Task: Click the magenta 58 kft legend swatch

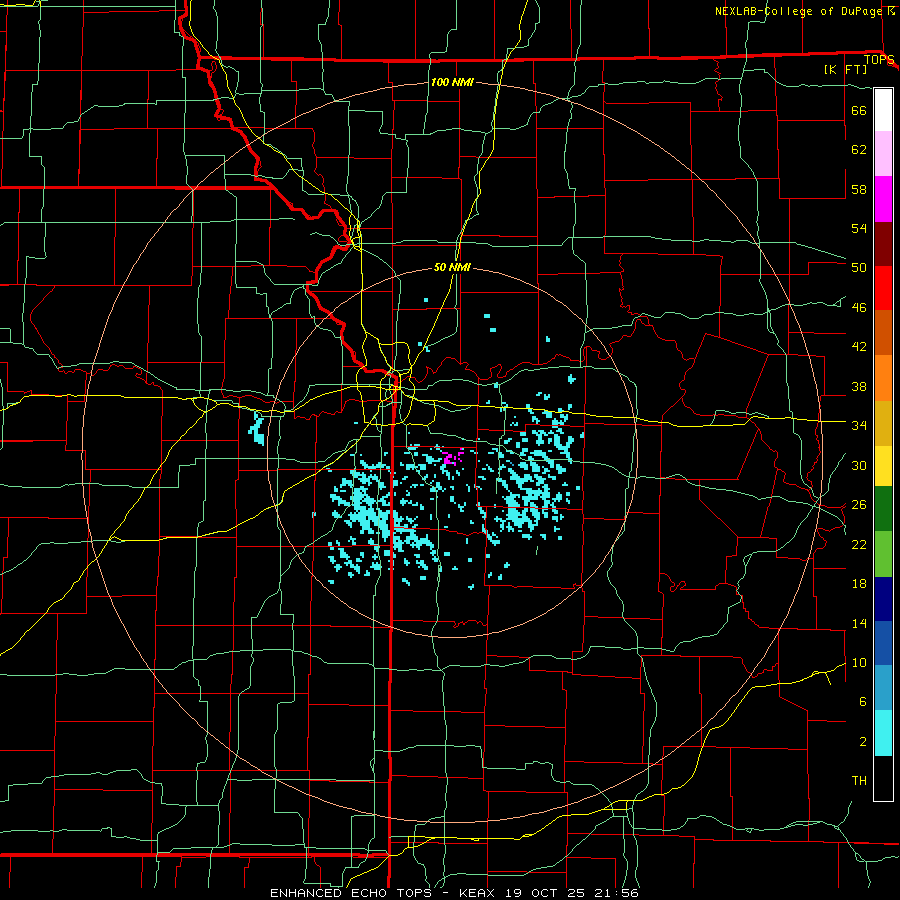Action: [883, 199]
